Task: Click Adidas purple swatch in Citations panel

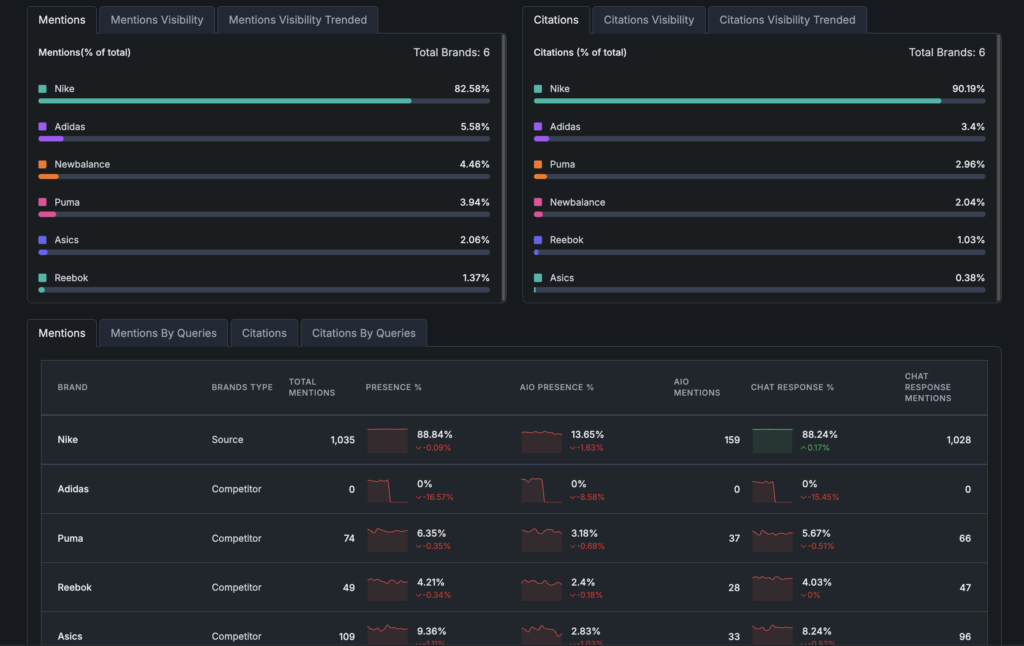Action: click(538, 127)
